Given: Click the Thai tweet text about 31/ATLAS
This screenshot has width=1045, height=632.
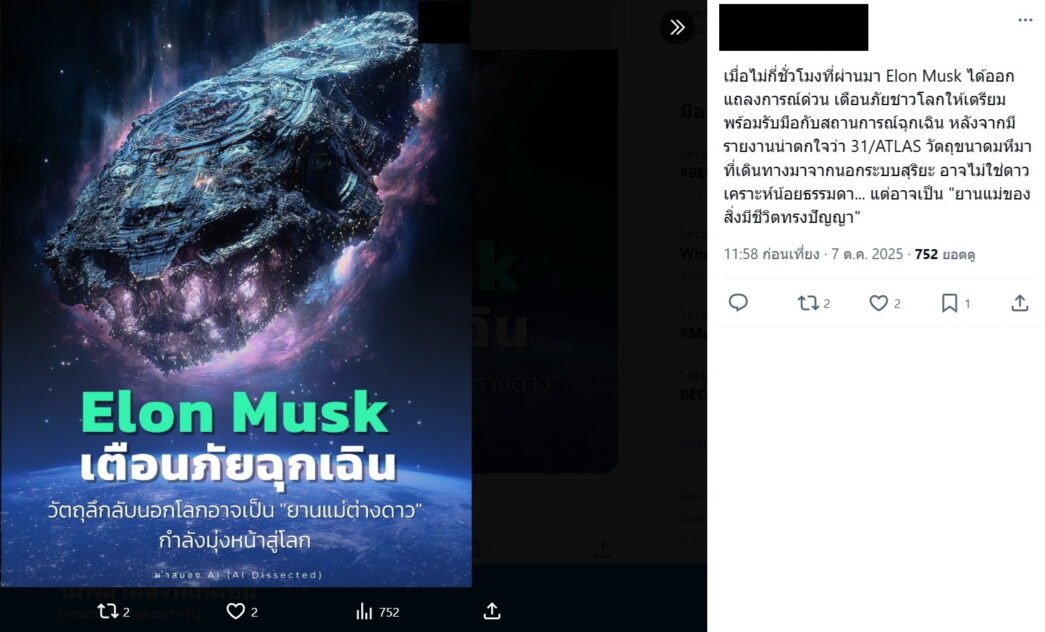Looking at the screenshot, I should coord(876,147).
